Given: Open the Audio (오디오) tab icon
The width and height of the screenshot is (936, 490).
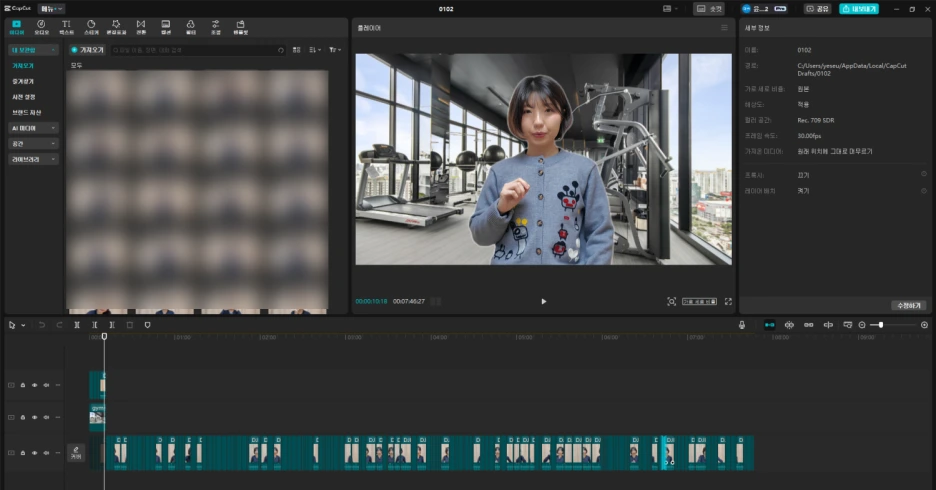Looking at the screenshot, I should (x=41, y=27).
